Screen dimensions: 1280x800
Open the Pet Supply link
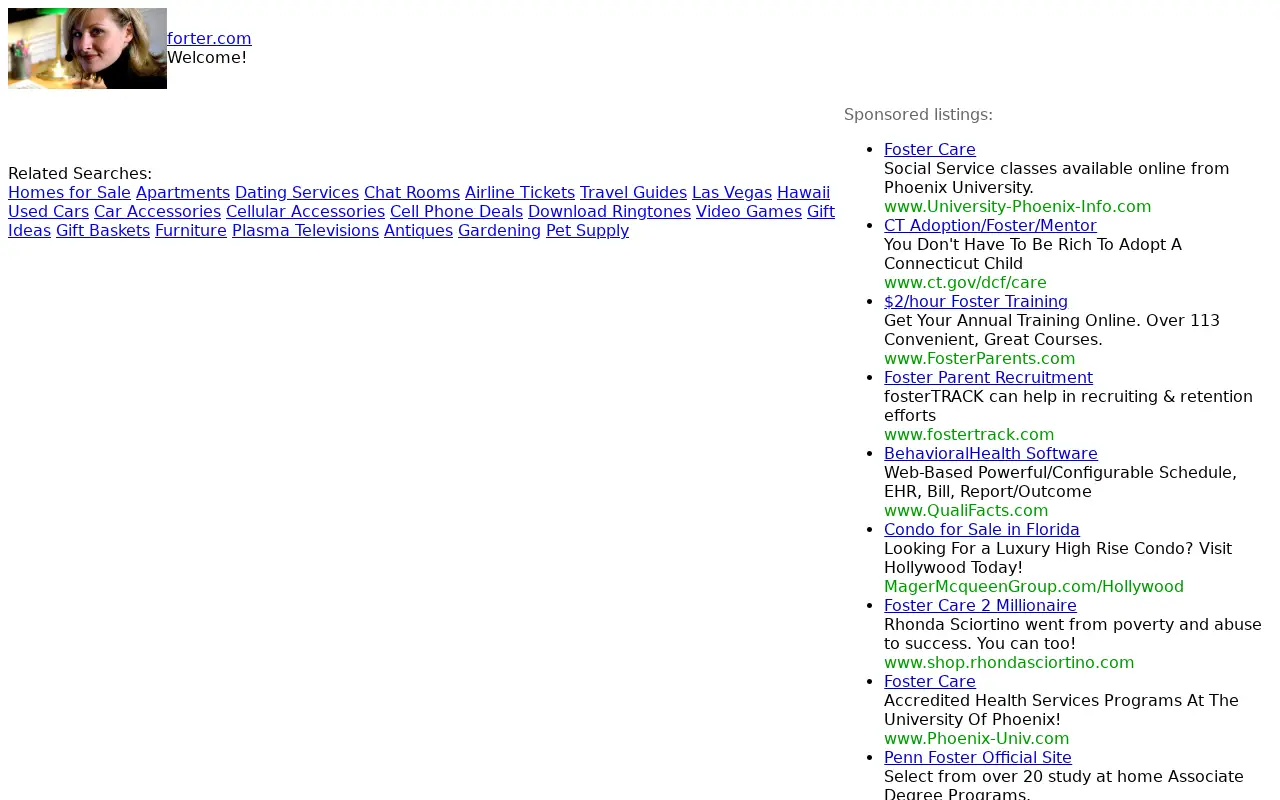pos(587,231)
